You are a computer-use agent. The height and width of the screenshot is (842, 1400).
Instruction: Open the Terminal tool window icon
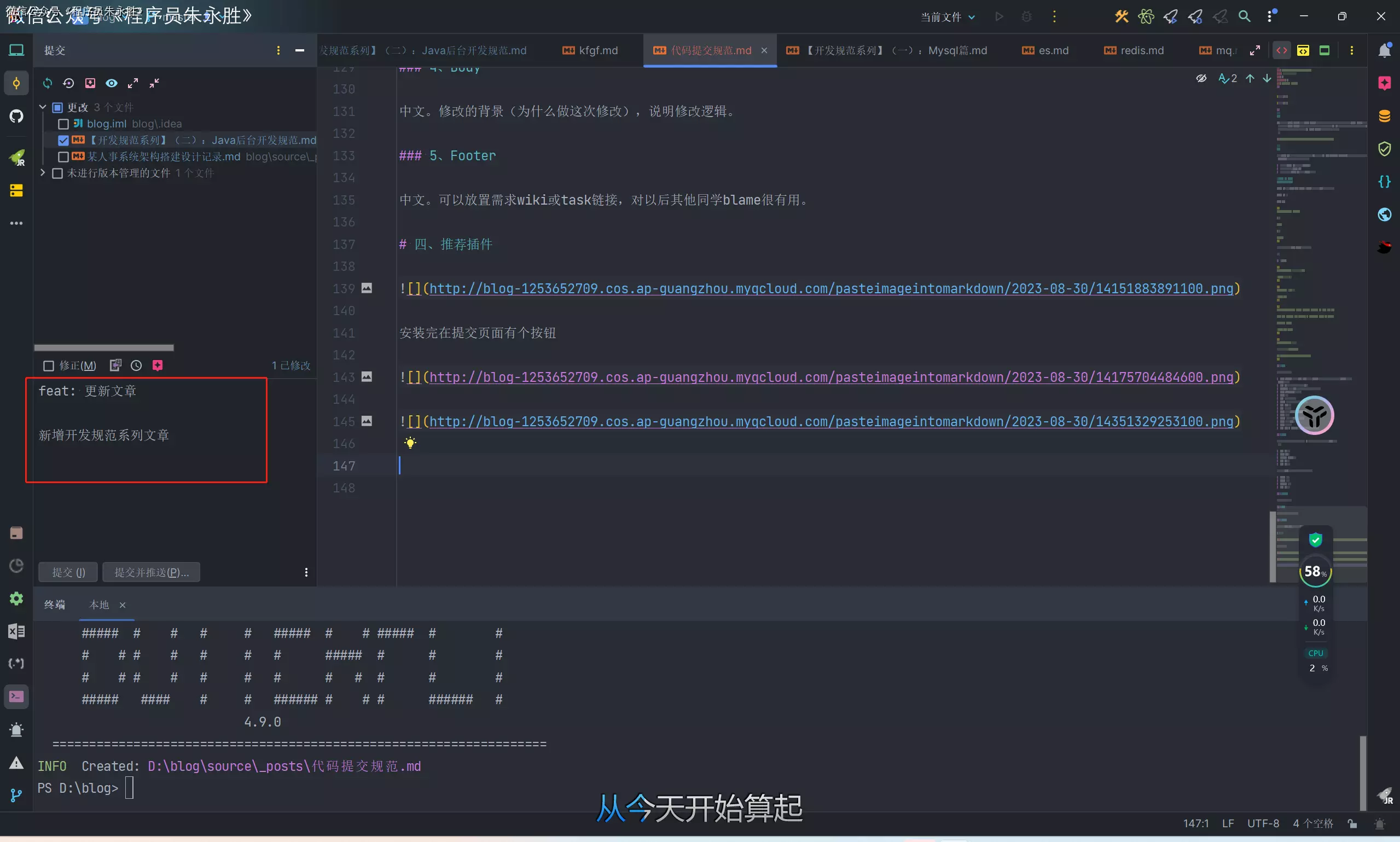(16, 696)
